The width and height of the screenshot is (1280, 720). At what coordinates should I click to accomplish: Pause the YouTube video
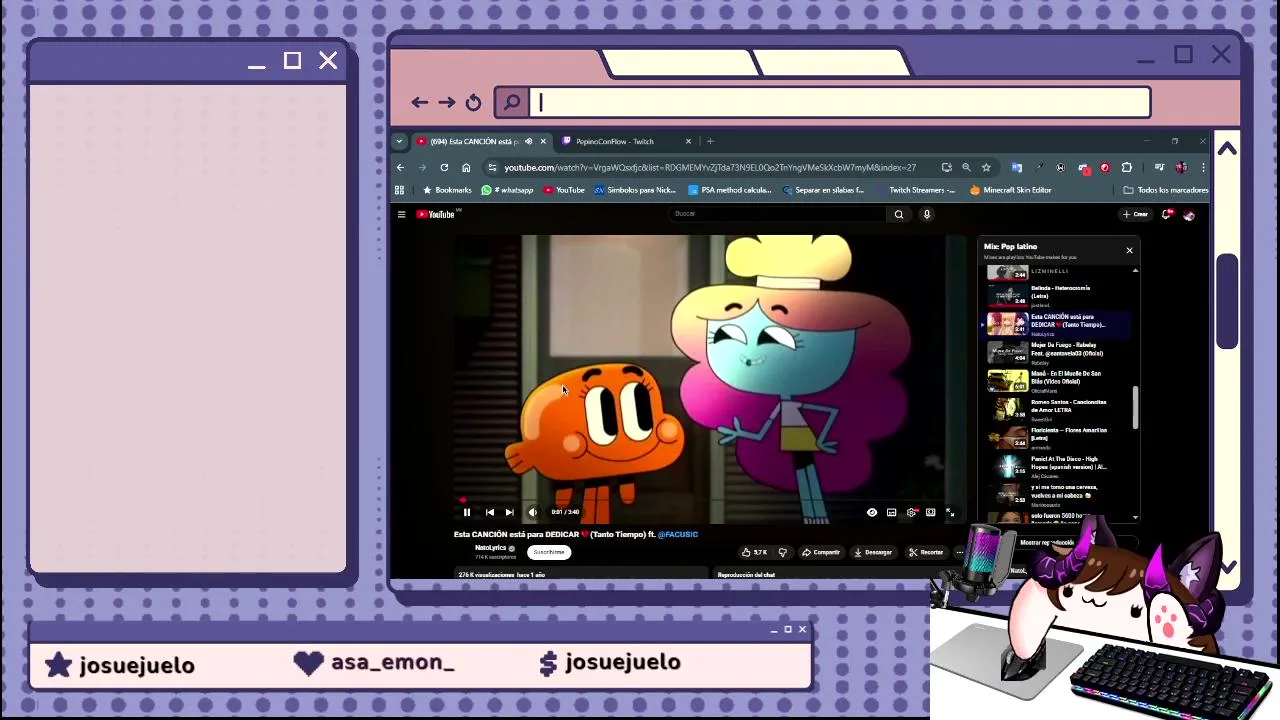[466, 512]
